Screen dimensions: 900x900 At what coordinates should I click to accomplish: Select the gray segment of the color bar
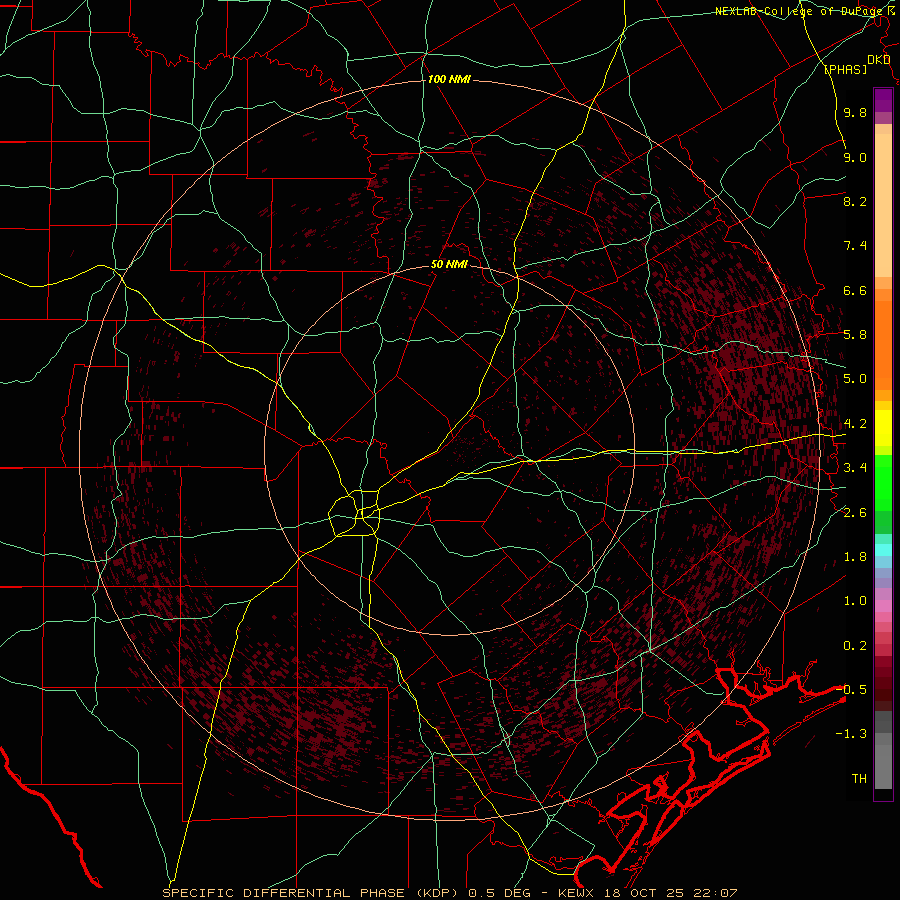point(883,750)
